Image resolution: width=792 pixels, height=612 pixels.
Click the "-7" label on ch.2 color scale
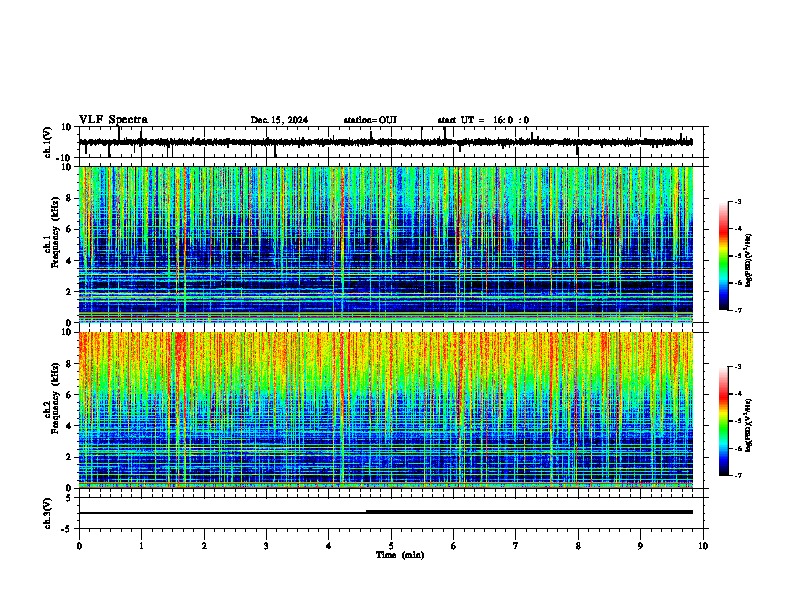738,475
